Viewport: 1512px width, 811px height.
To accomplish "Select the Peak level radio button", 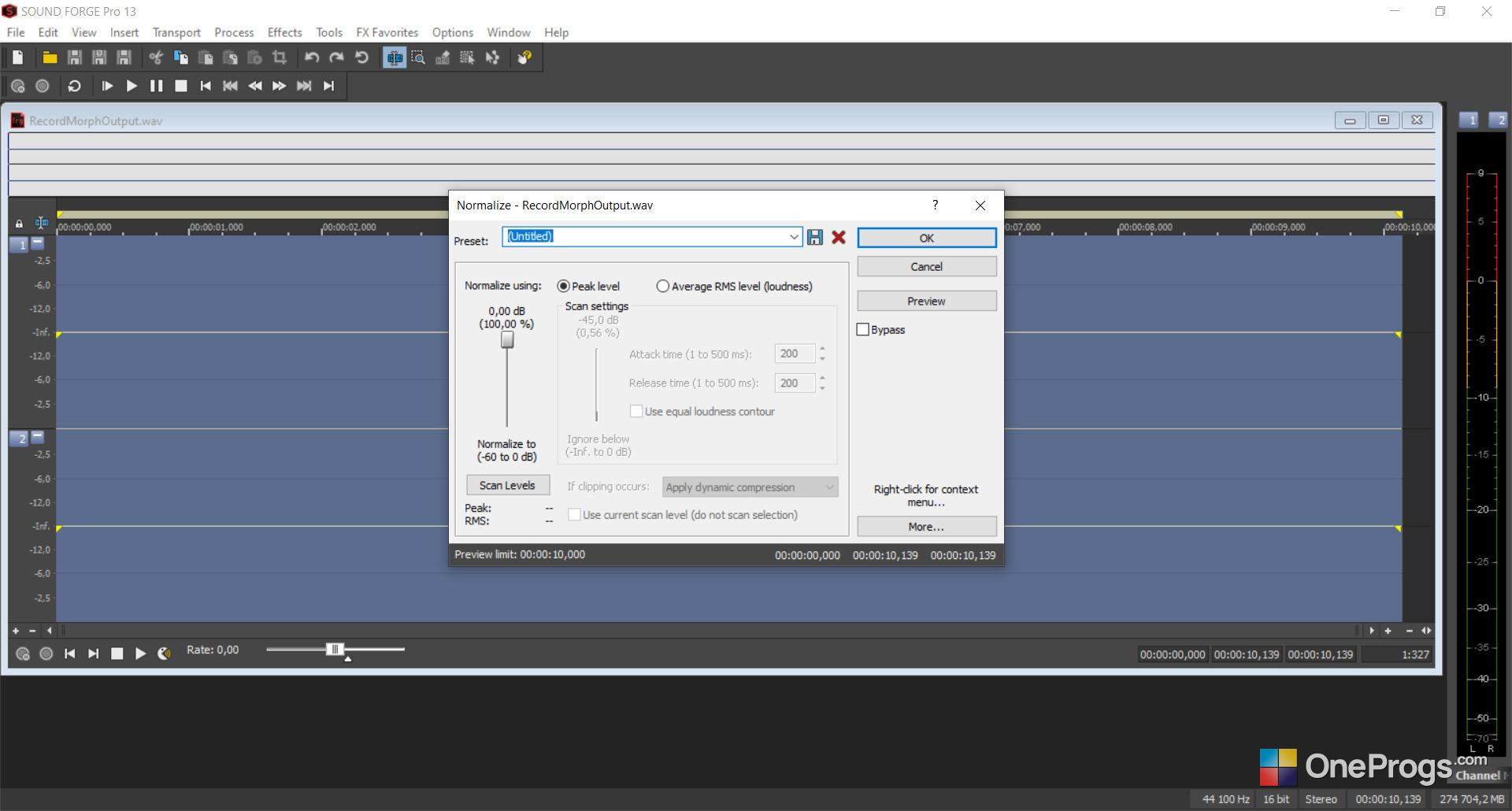I will (x=563, y=287).
